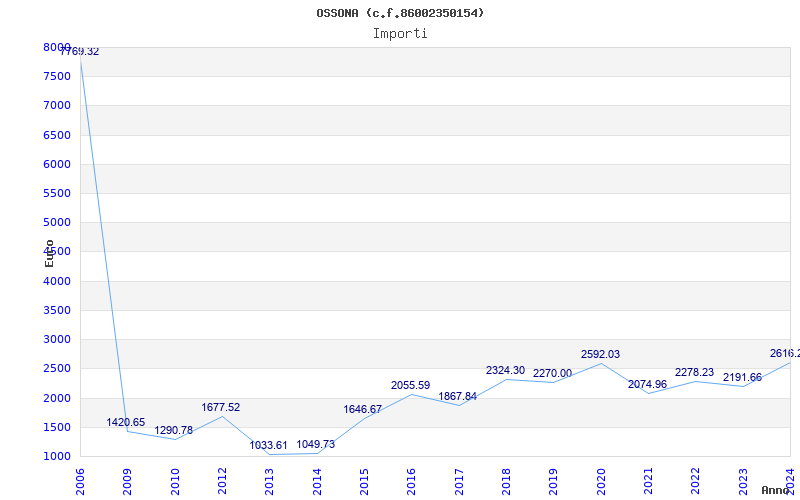Click the x-axis year 2012
The width and height of the screenshot is (800, 500).
point(222,482)
